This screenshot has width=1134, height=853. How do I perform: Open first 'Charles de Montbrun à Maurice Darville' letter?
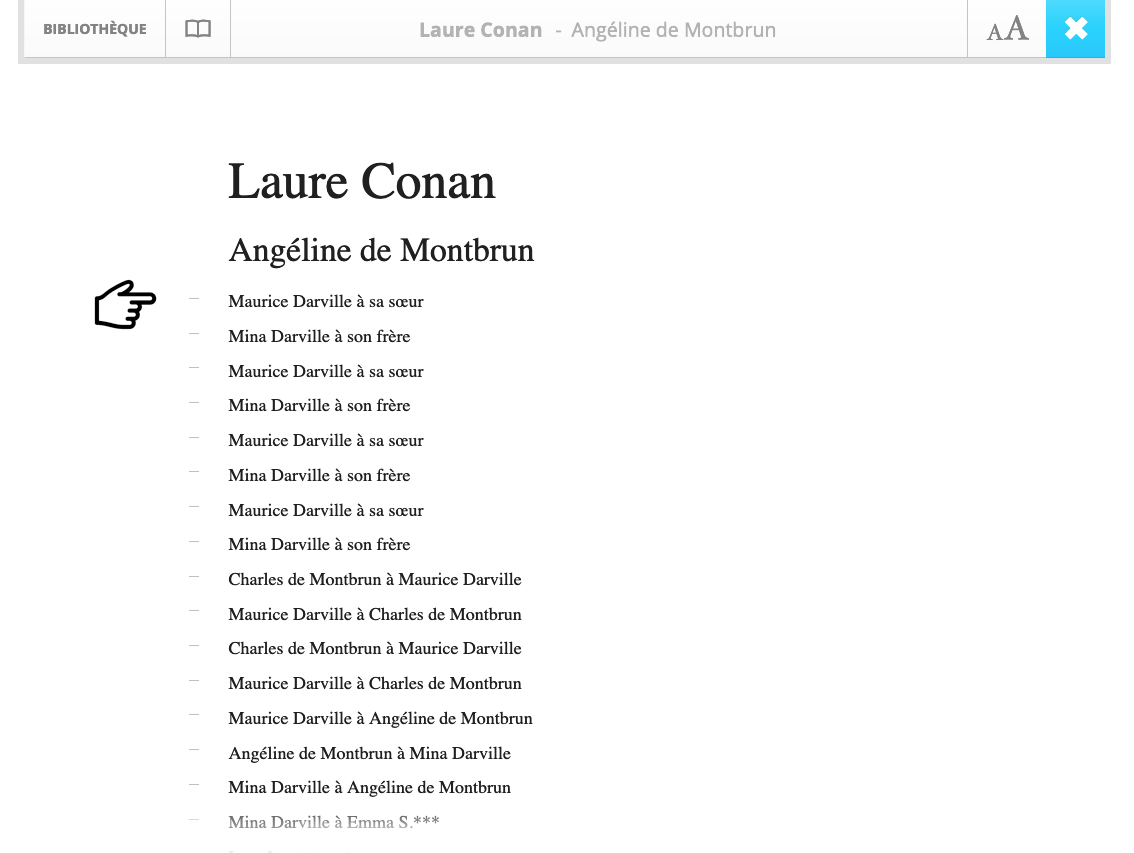coord(374,580)
